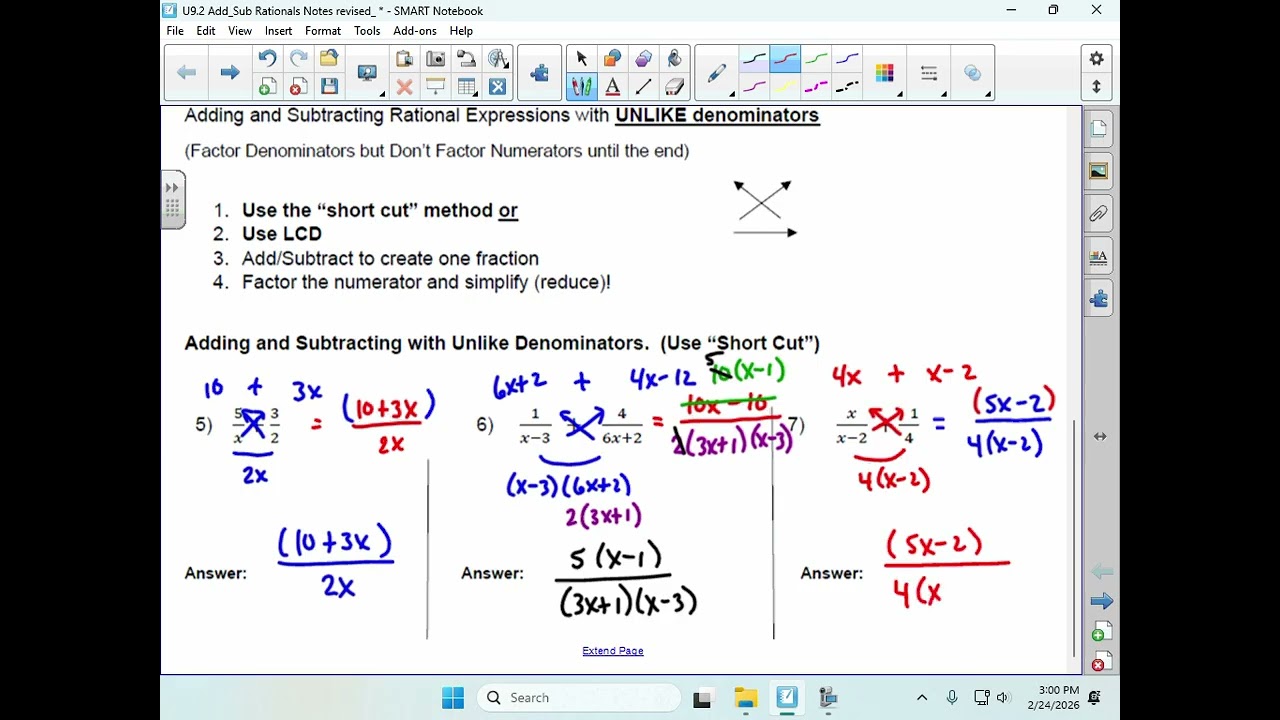Click the taskbar Search box
The width and height of the screenshot is (1280, 720).
[579, 698]
